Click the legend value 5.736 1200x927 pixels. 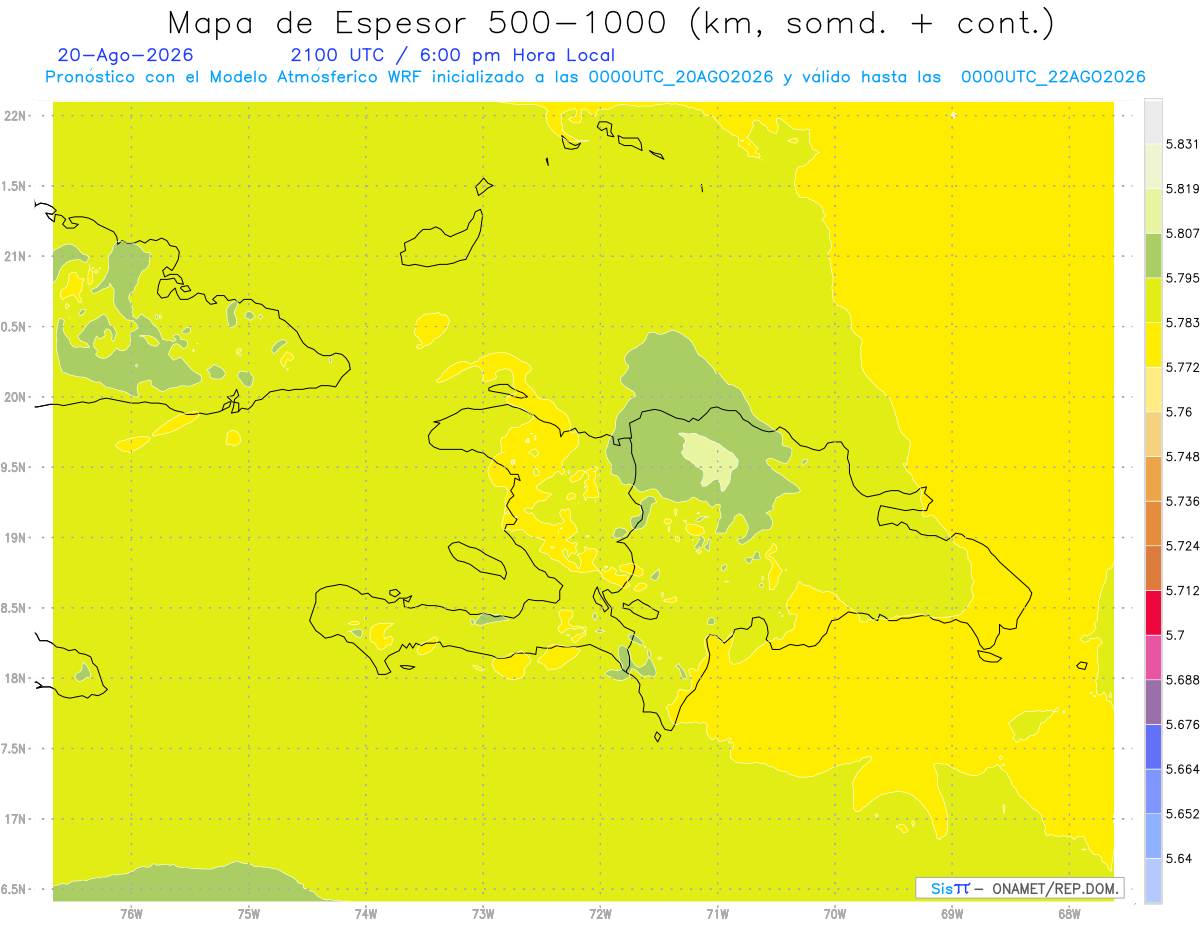[x=1183, y=501]
